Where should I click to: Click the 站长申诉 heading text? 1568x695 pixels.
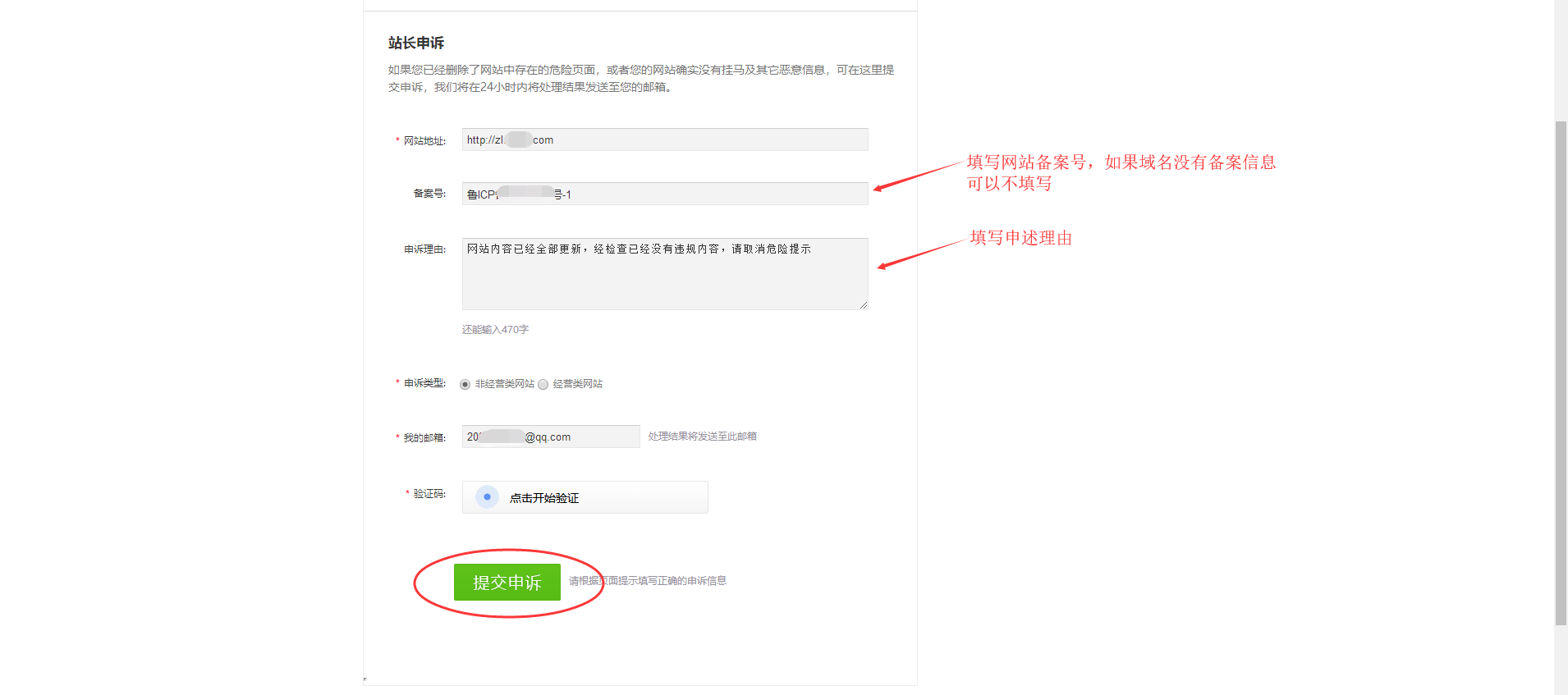(x=416, y=43)
